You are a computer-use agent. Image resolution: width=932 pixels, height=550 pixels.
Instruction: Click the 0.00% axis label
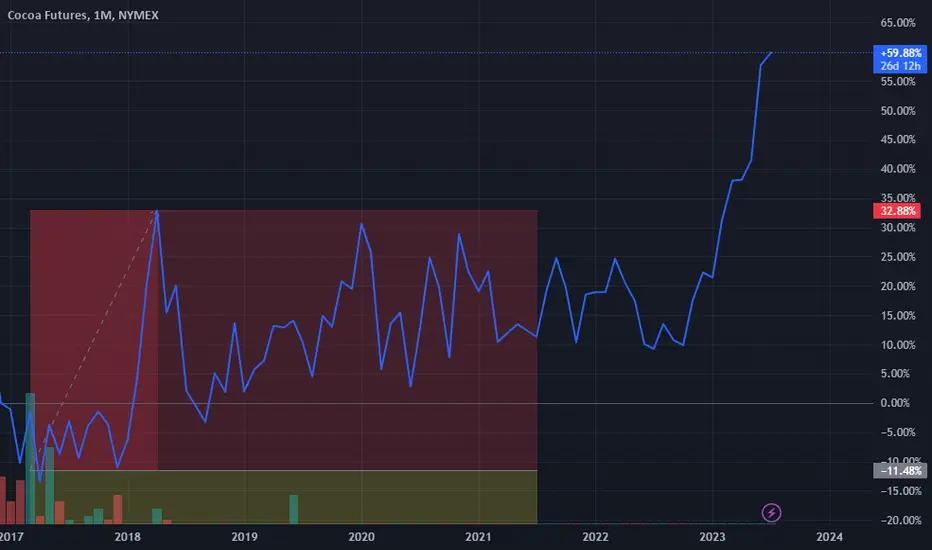click(895, 403)
